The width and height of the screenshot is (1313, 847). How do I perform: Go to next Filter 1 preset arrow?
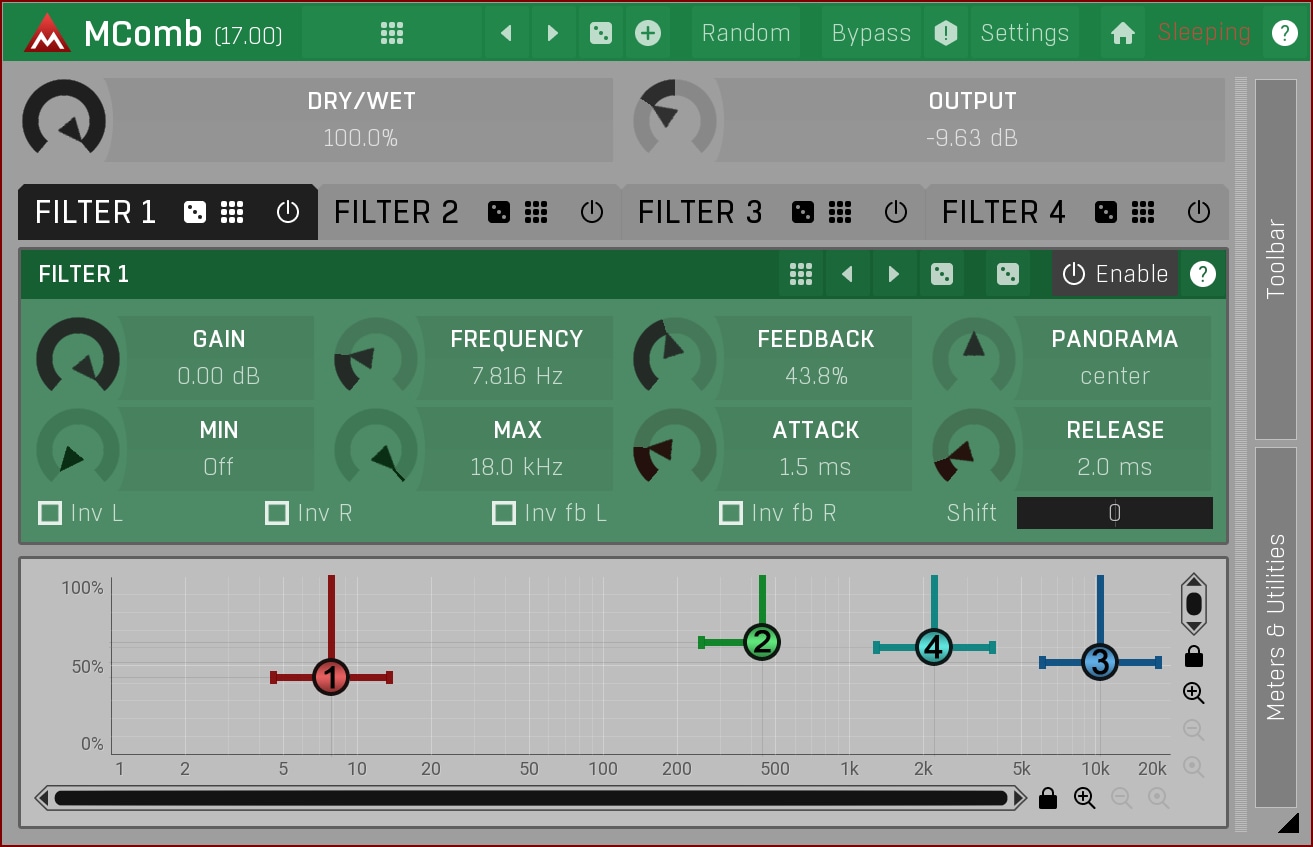tap(894, 274)
